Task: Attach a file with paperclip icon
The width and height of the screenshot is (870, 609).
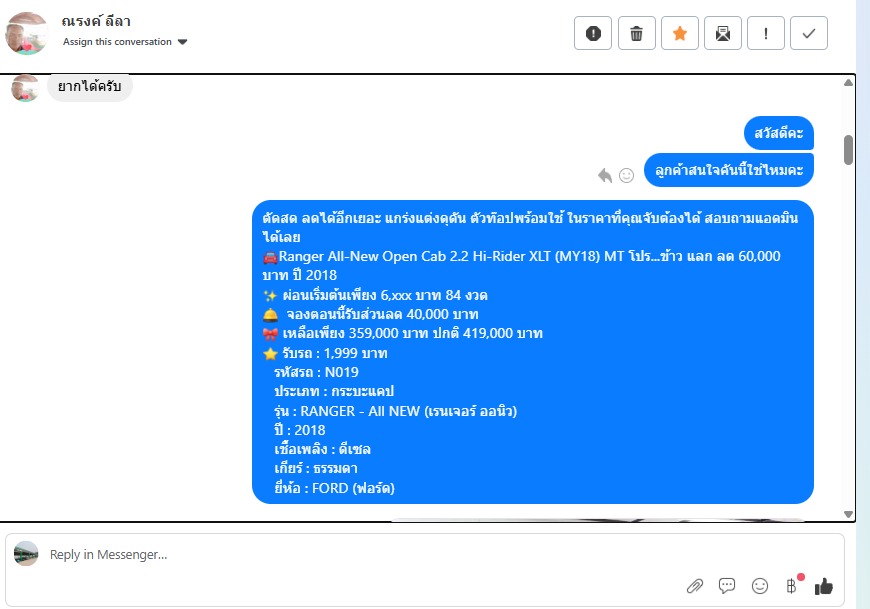Action: (x=695, y=586)
